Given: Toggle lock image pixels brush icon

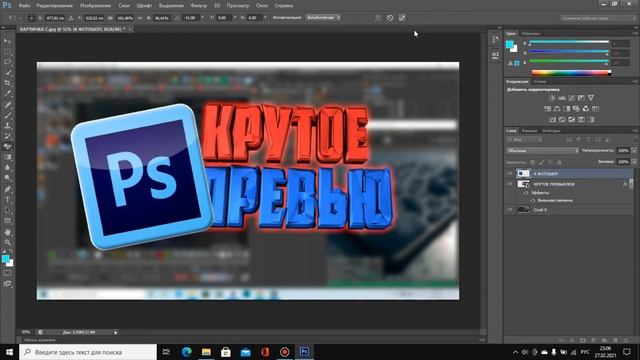Looking at the screenshot, I should 542,162.
